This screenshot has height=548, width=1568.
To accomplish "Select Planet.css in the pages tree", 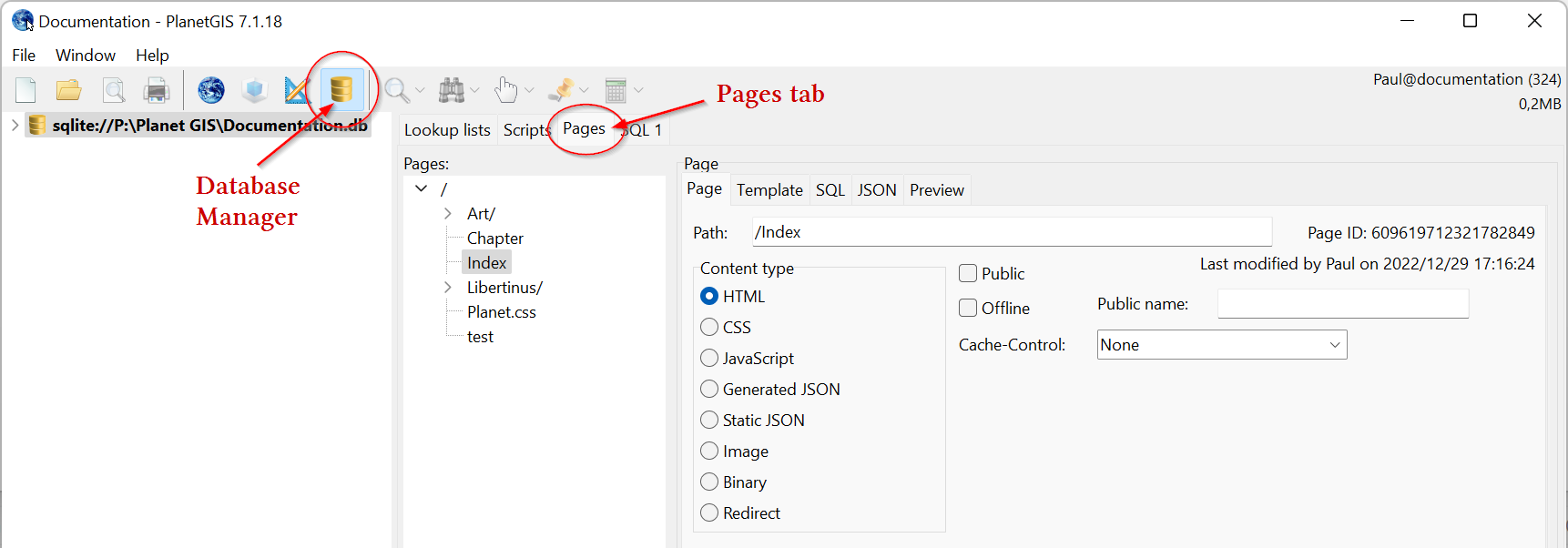I will 501,312.
